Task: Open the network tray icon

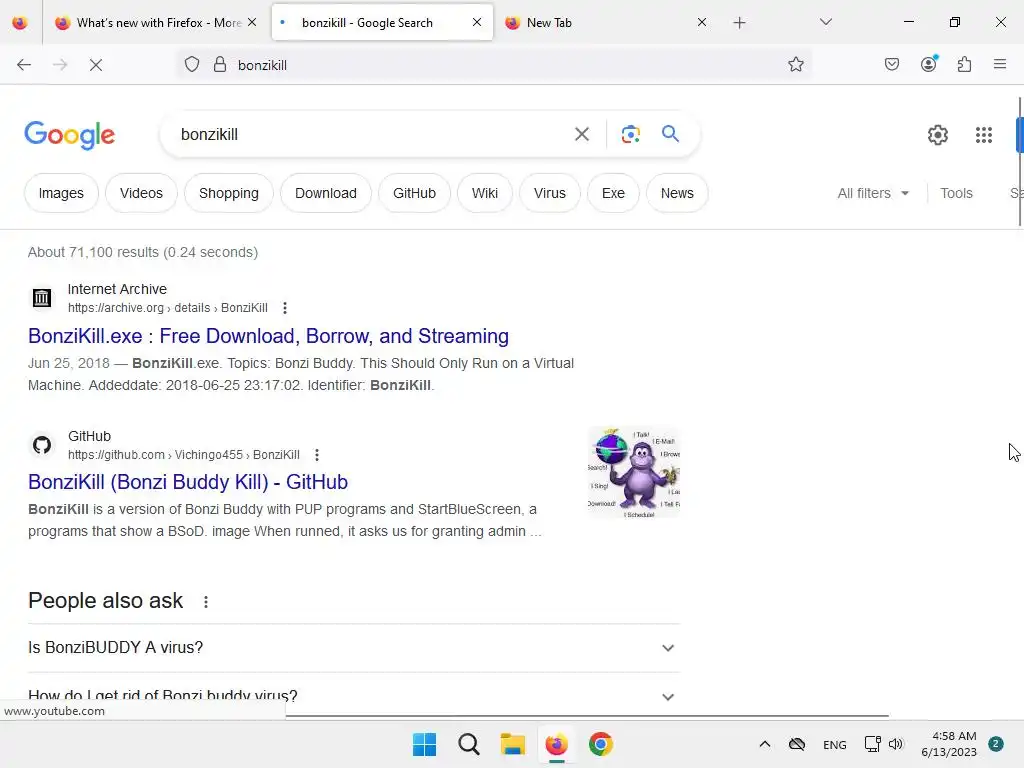Action: pos(872,744)
